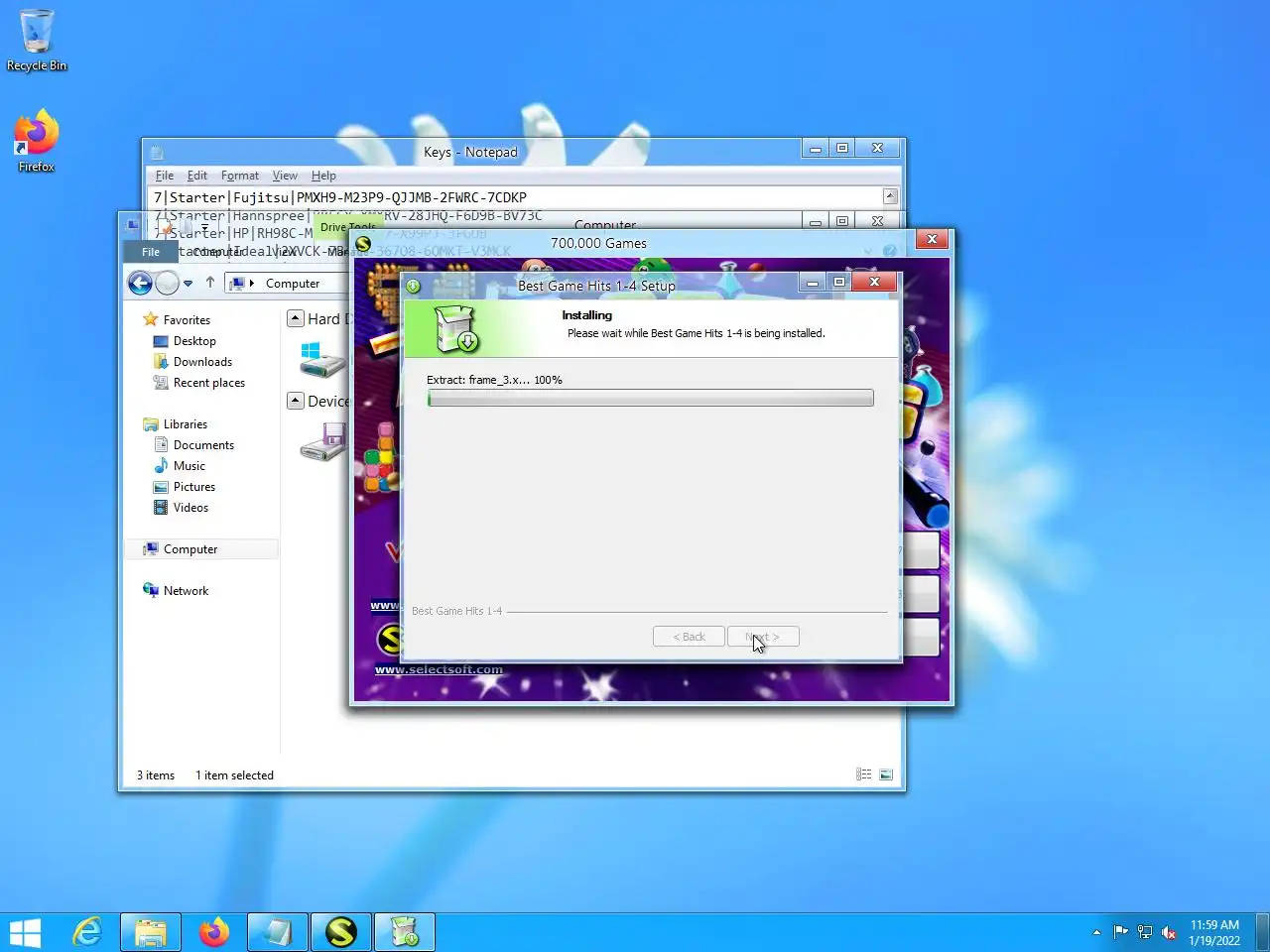The image size is (1270, 952).
Task: Open Notepad's File menu
Action: (x=165, y=176)
